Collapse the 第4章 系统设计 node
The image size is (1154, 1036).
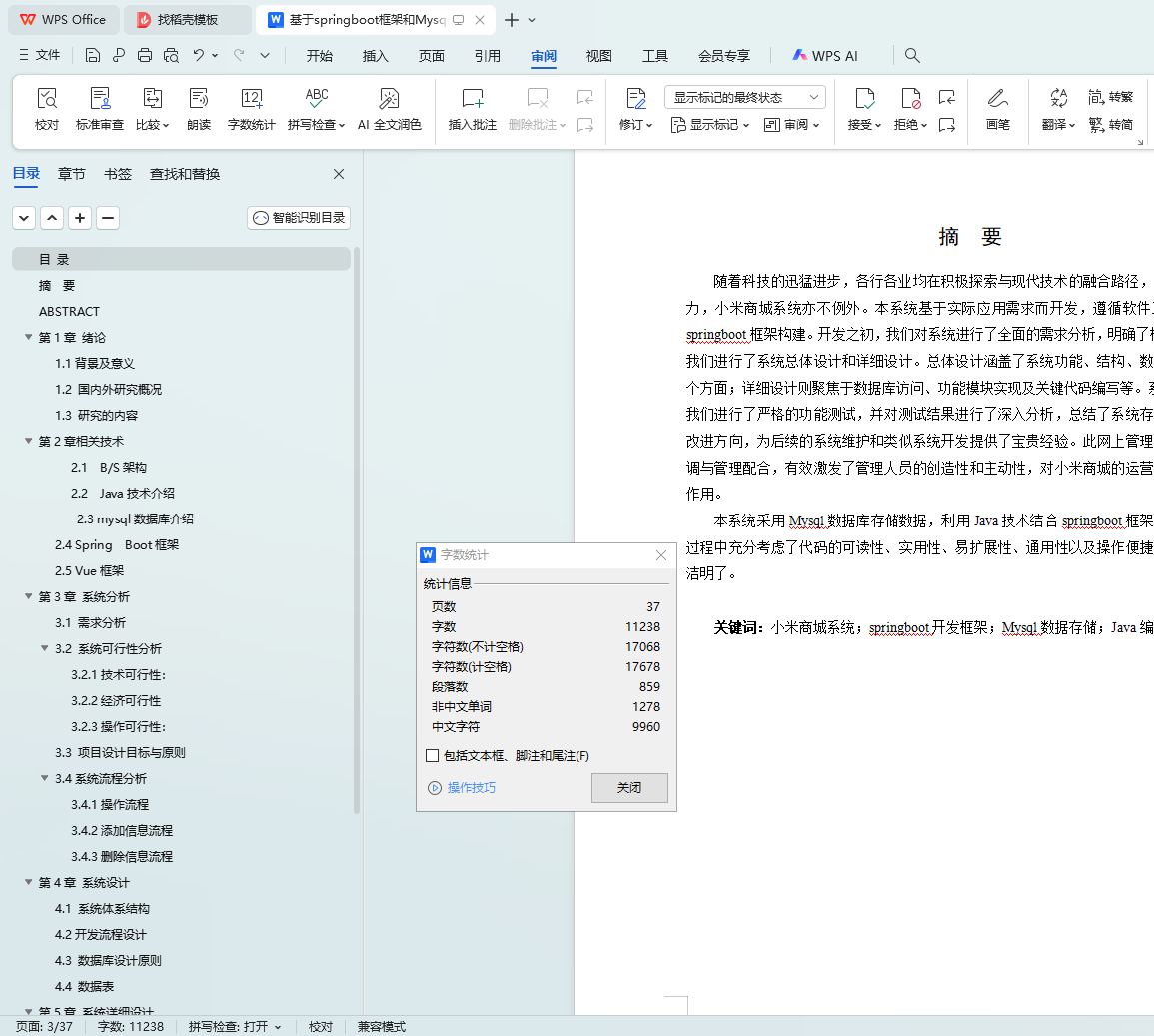28,882
